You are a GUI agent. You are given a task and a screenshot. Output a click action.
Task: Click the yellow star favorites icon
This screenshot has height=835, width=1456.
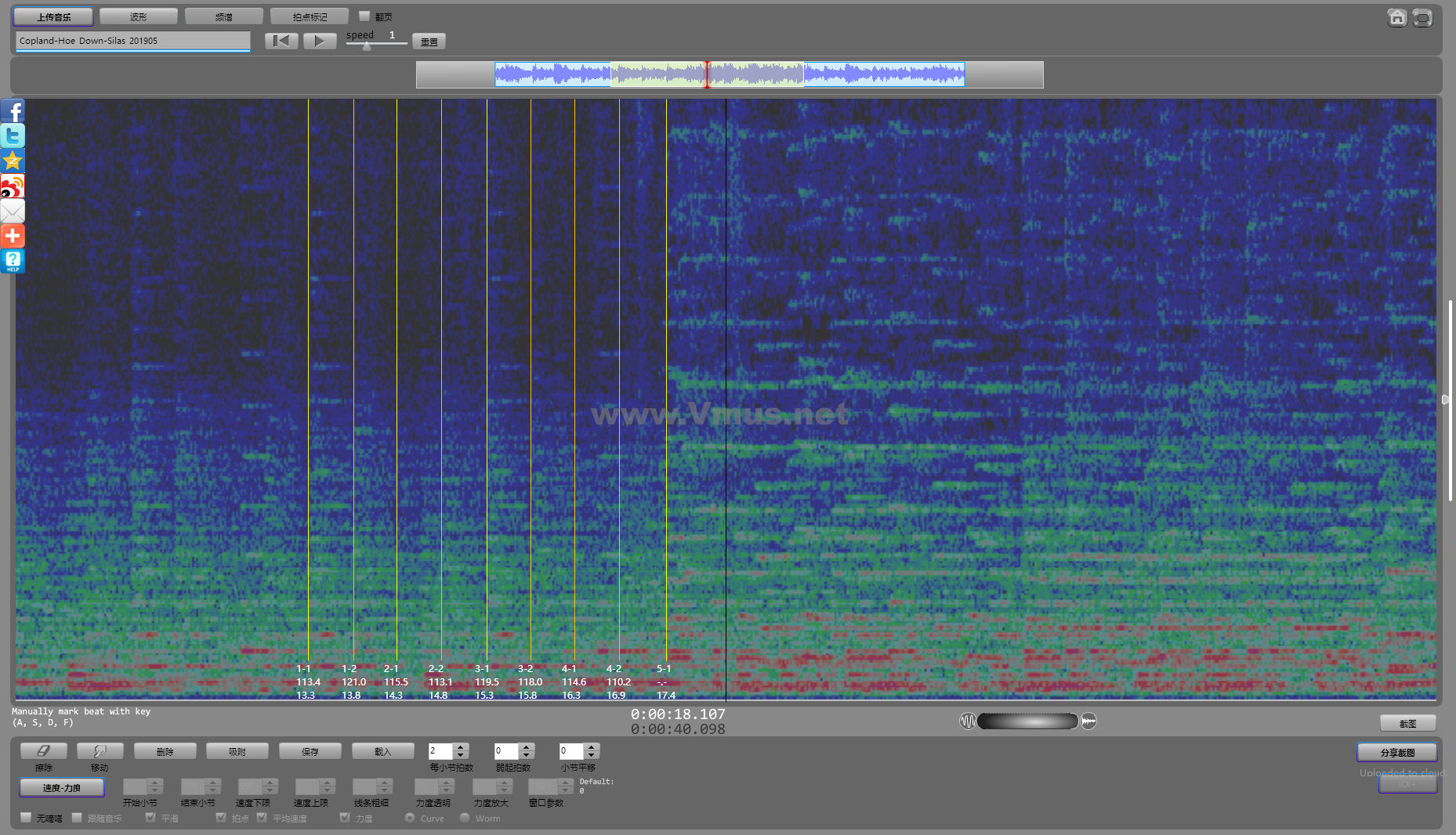pos(13,161)
